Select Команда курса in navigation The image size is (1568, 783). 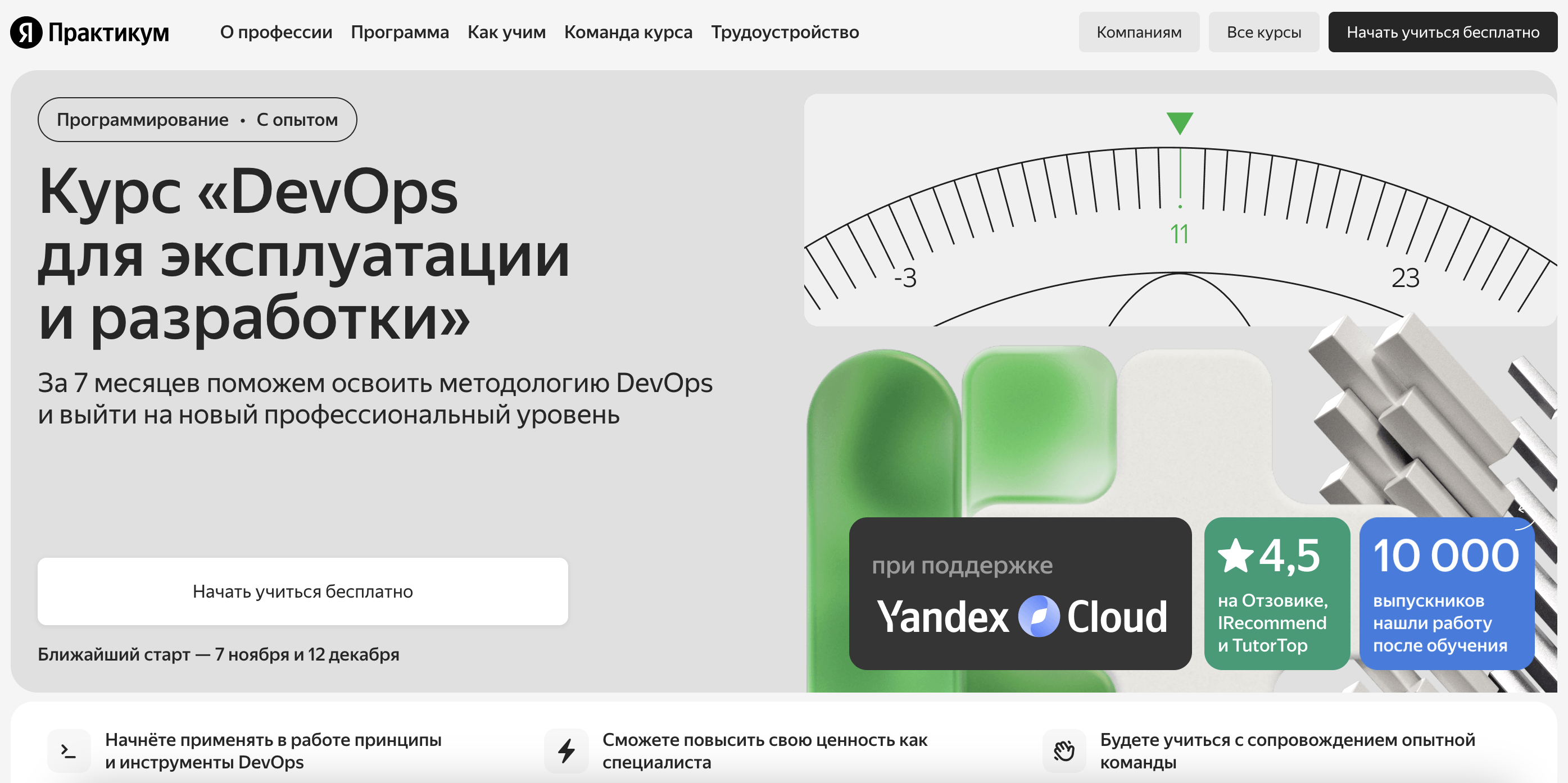pyautogui.click(x=628, y=31)
